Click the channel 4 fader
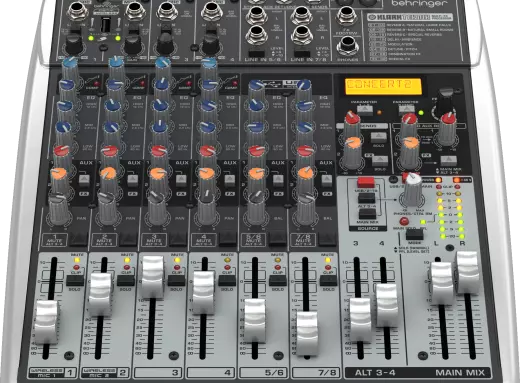Screen dimensions: 520x383 point(204,292)
